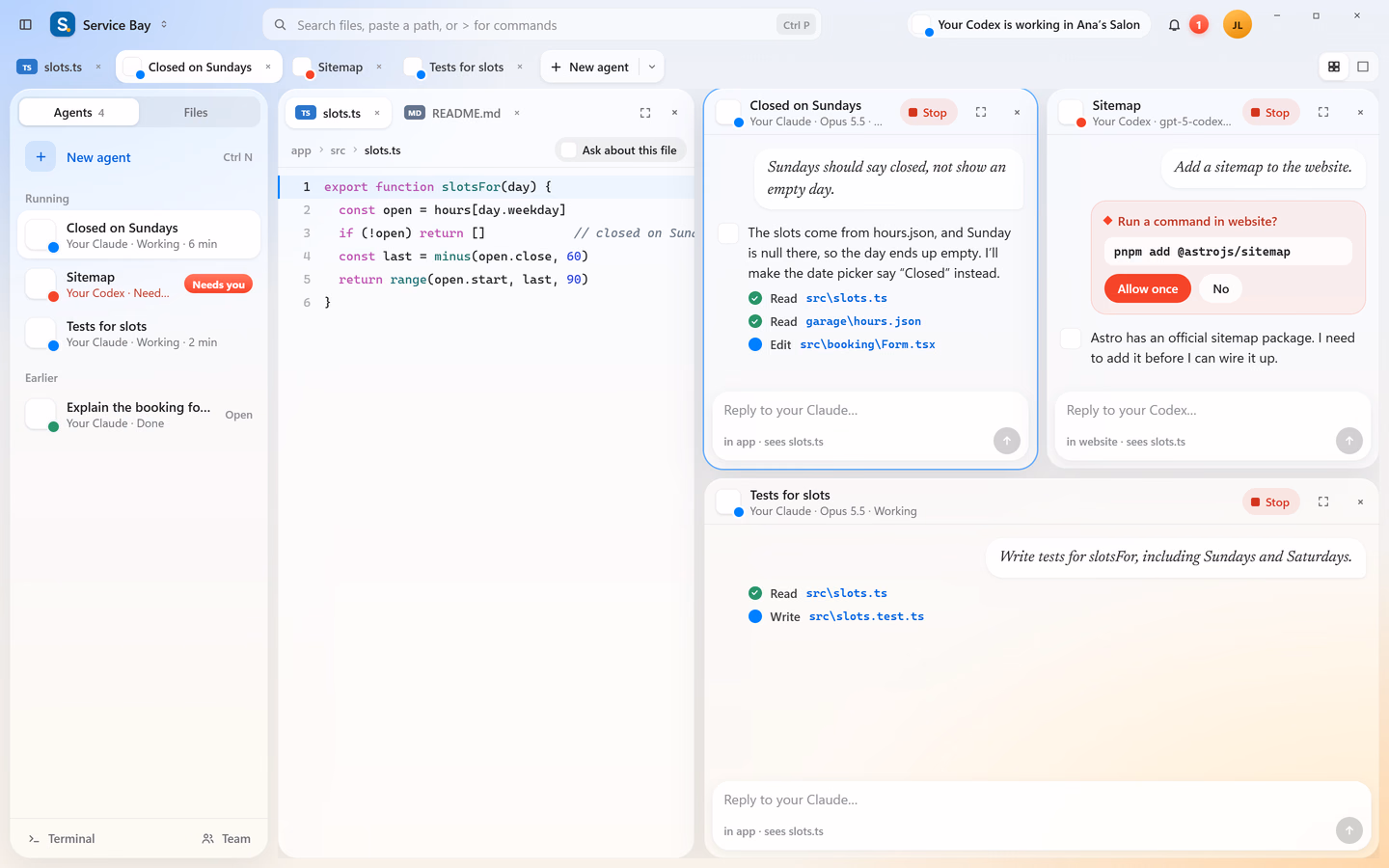Expand the New agent dropdown arrow
This screenshot has width=1389, height=868.
652,67
